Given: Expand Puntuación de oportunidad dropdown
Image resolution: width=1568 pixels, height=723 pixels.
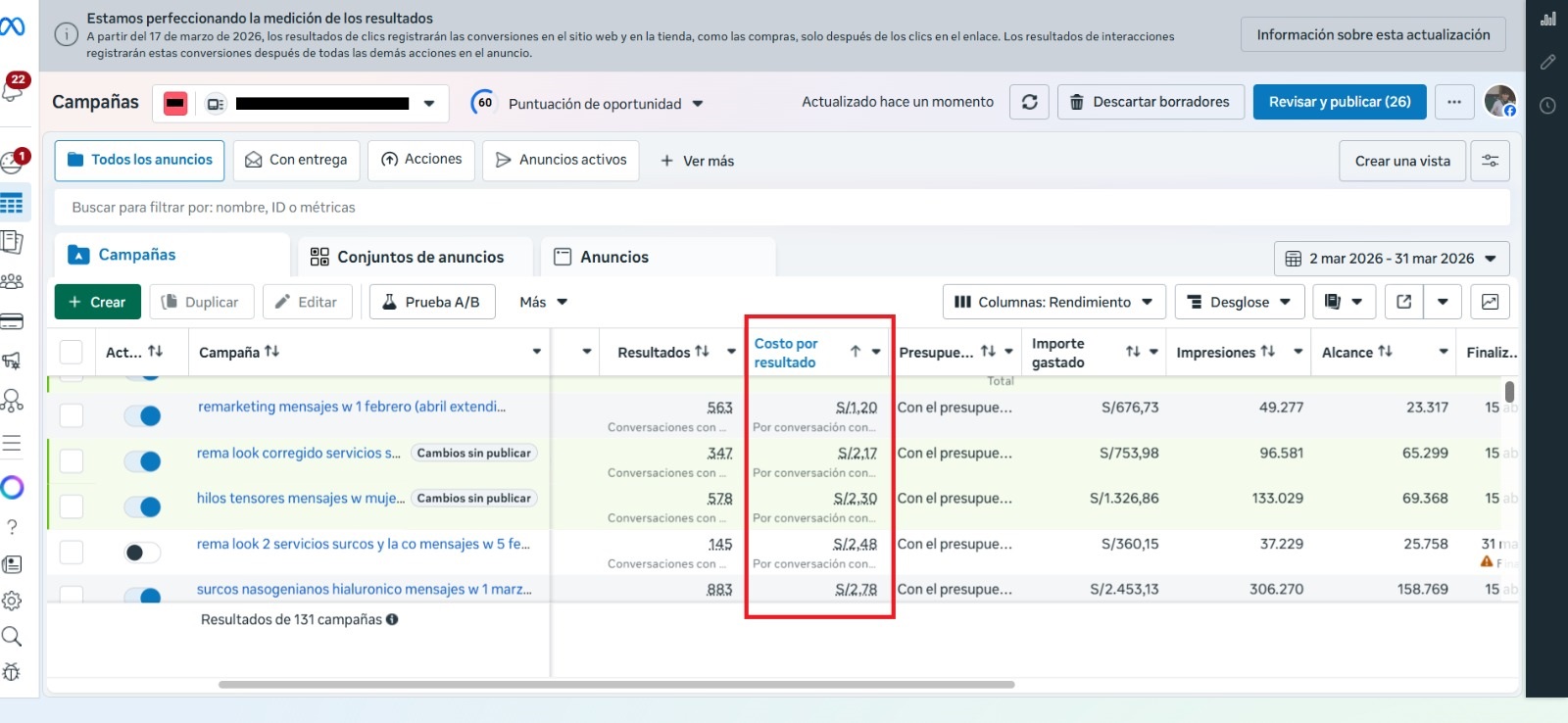Looking at the screenshot, I should tap(698, 104).
